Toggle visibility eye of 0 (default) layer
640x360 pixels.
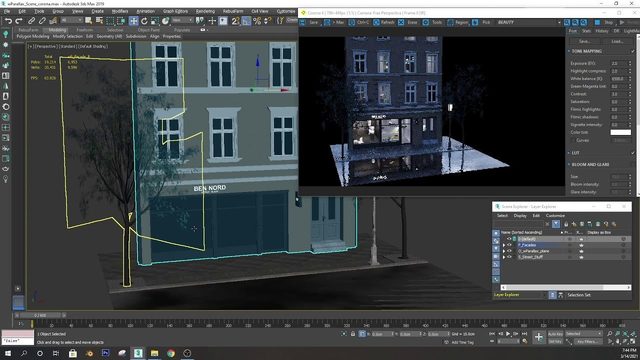click(509, 239)
